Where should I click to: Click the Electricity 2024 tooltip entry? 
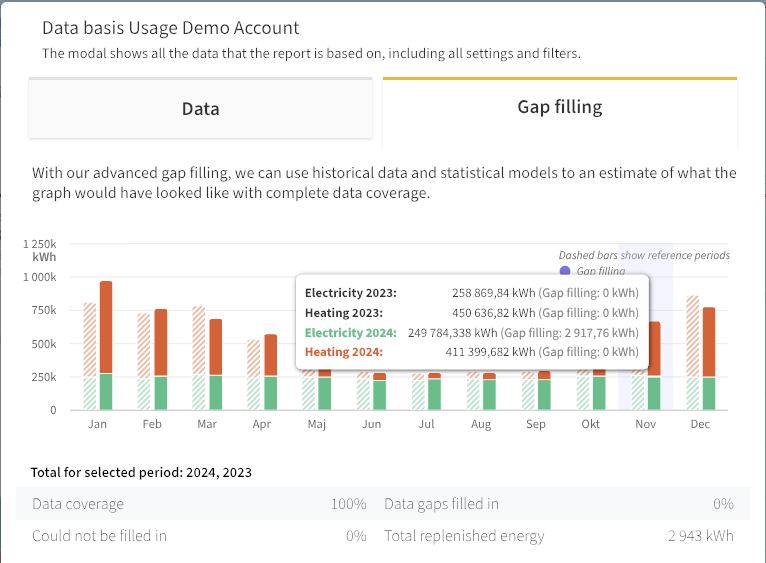(x=351, y=333)
